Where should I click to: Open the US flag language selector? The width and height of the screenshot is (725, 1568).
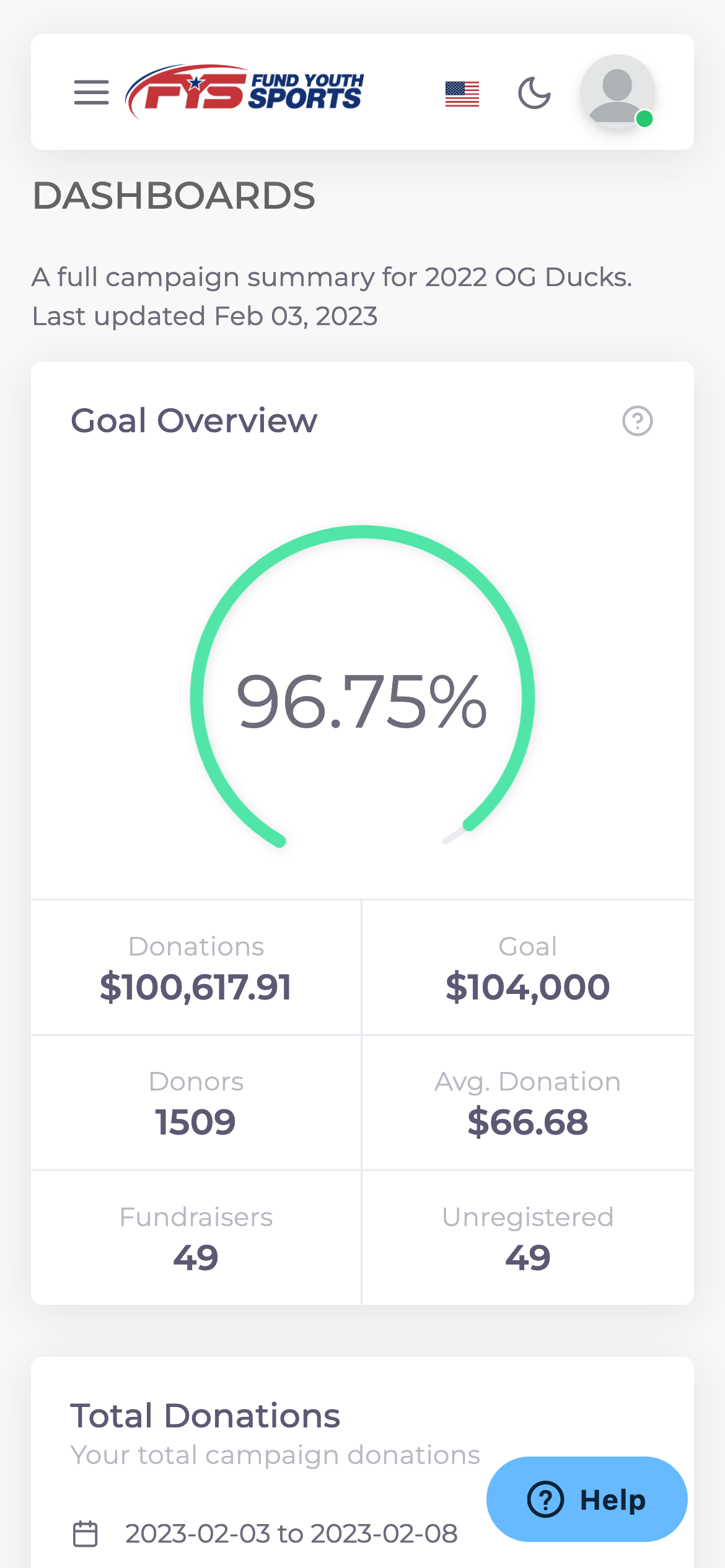pos(462,94)
